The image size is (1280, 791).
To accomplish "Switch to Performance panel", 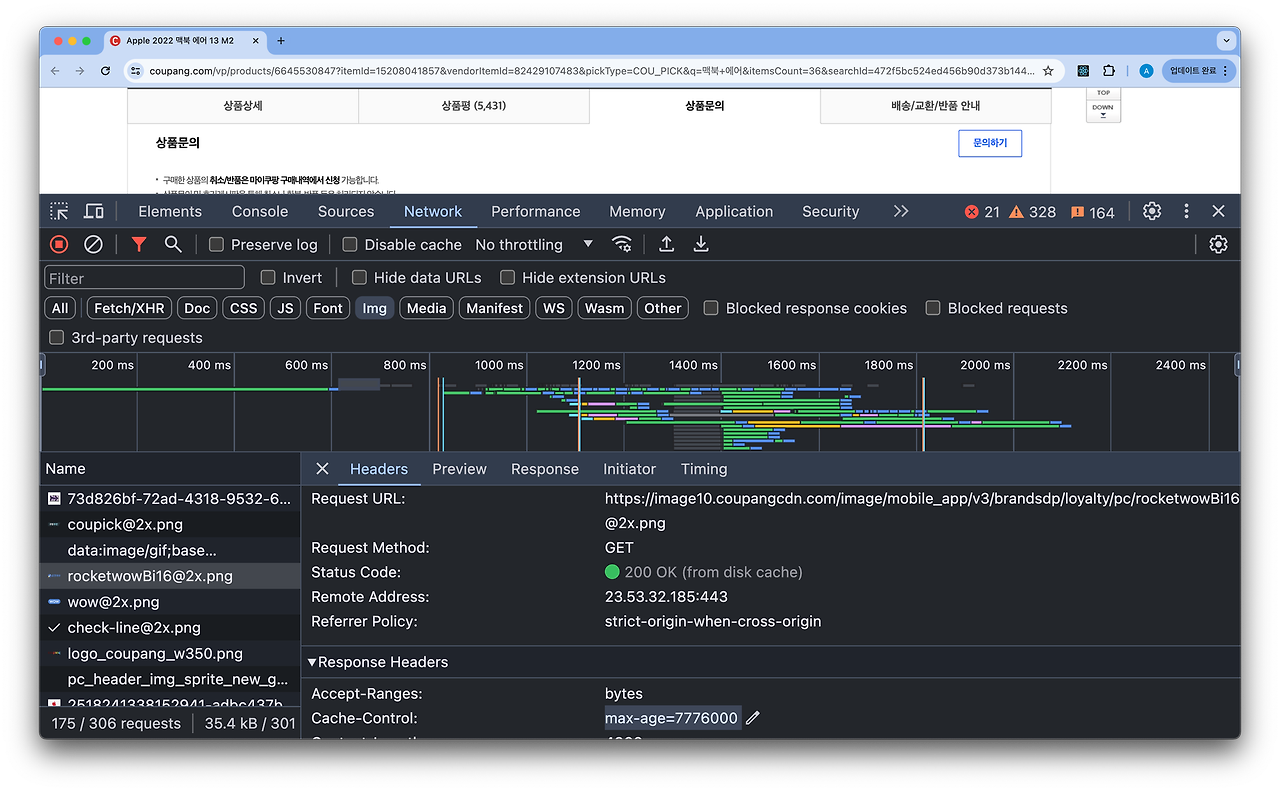I will pyautogui.click(x=536, y=211).
